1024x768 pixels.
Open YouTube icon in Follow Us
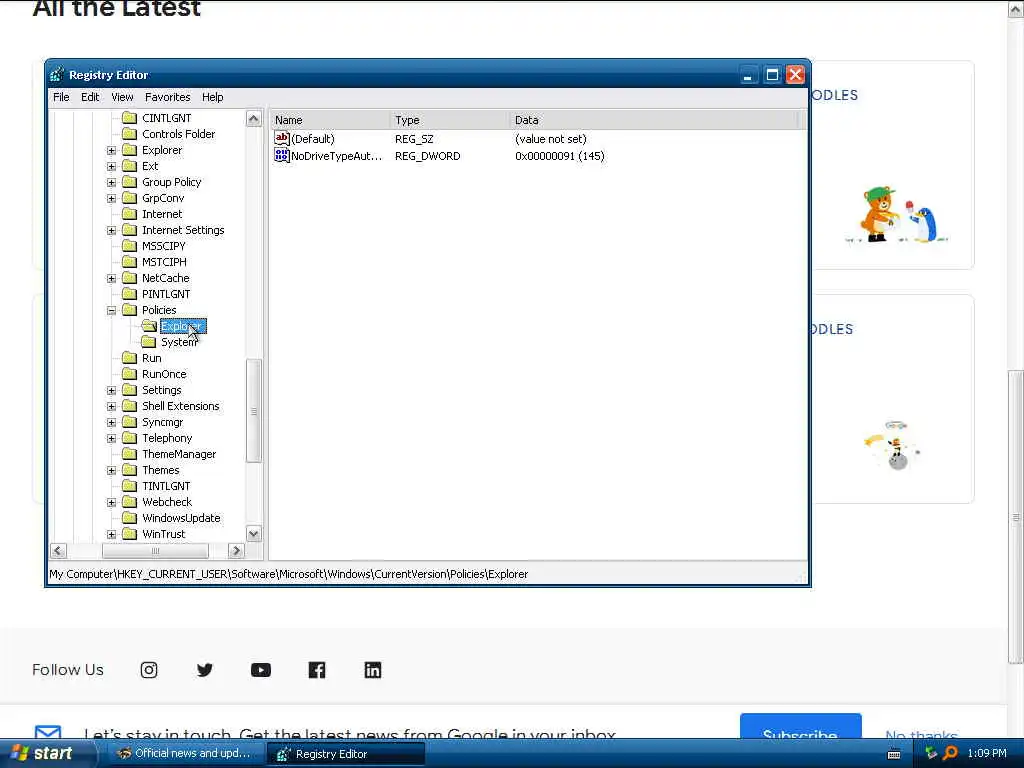coord(261,670)
